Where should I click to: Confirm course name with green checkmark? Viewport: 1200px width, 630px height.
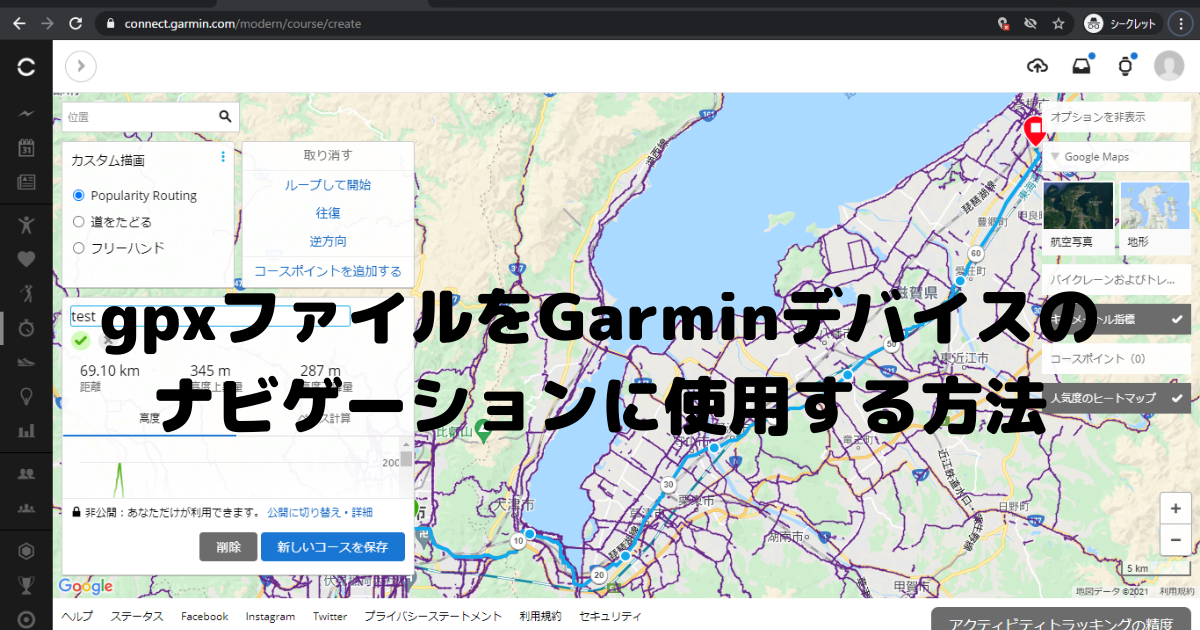(81, 341)
